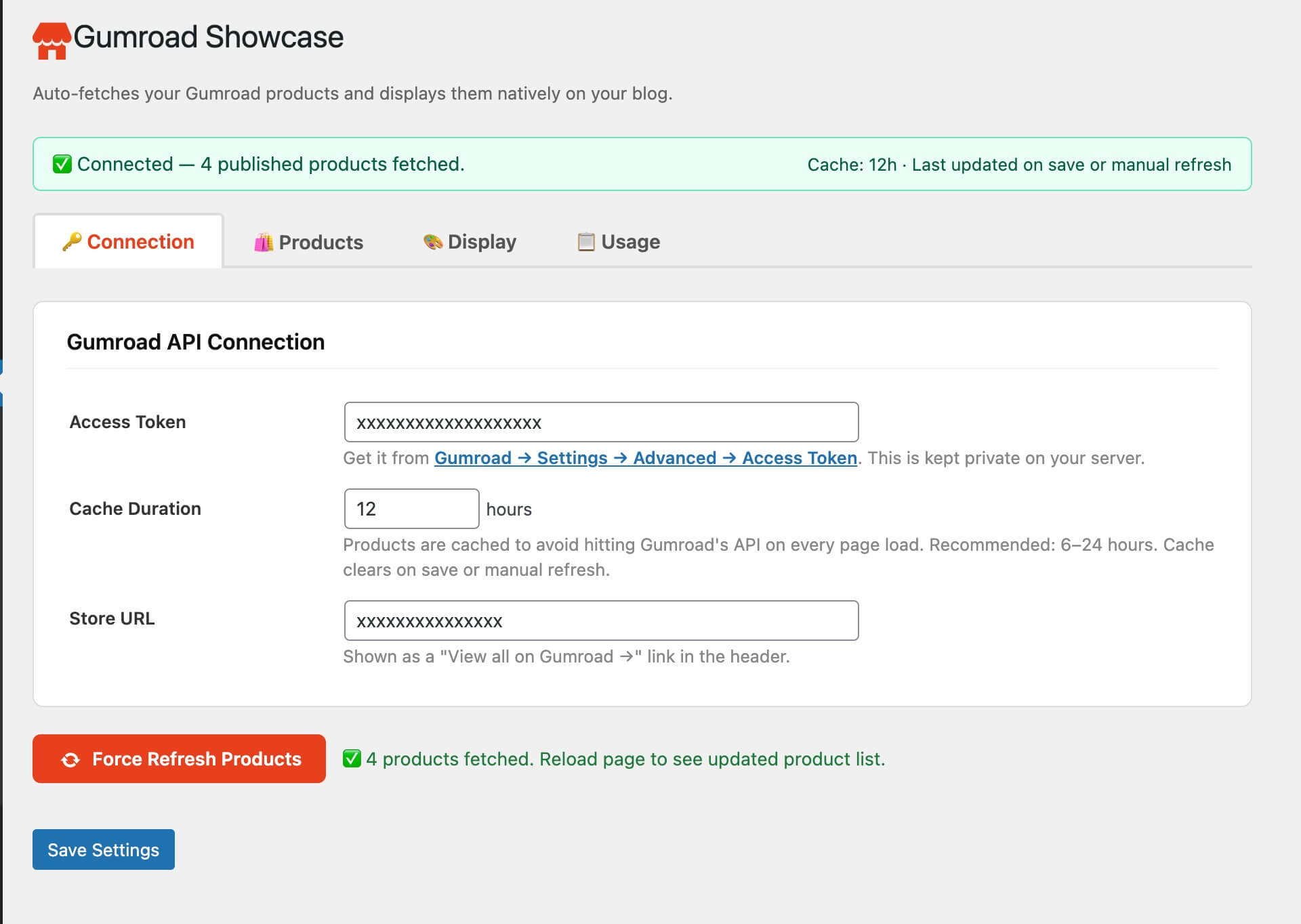This screenshot has height=924, width=1301.
Task: Click '4 products fetched. Reload page' message
Action: (x=625, y=759)
